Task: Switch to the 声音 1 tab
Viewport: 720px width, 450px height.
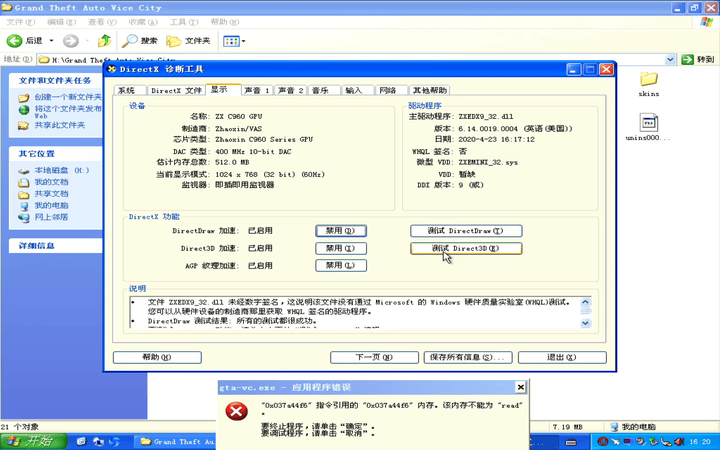Action: [x=257, y=90]
